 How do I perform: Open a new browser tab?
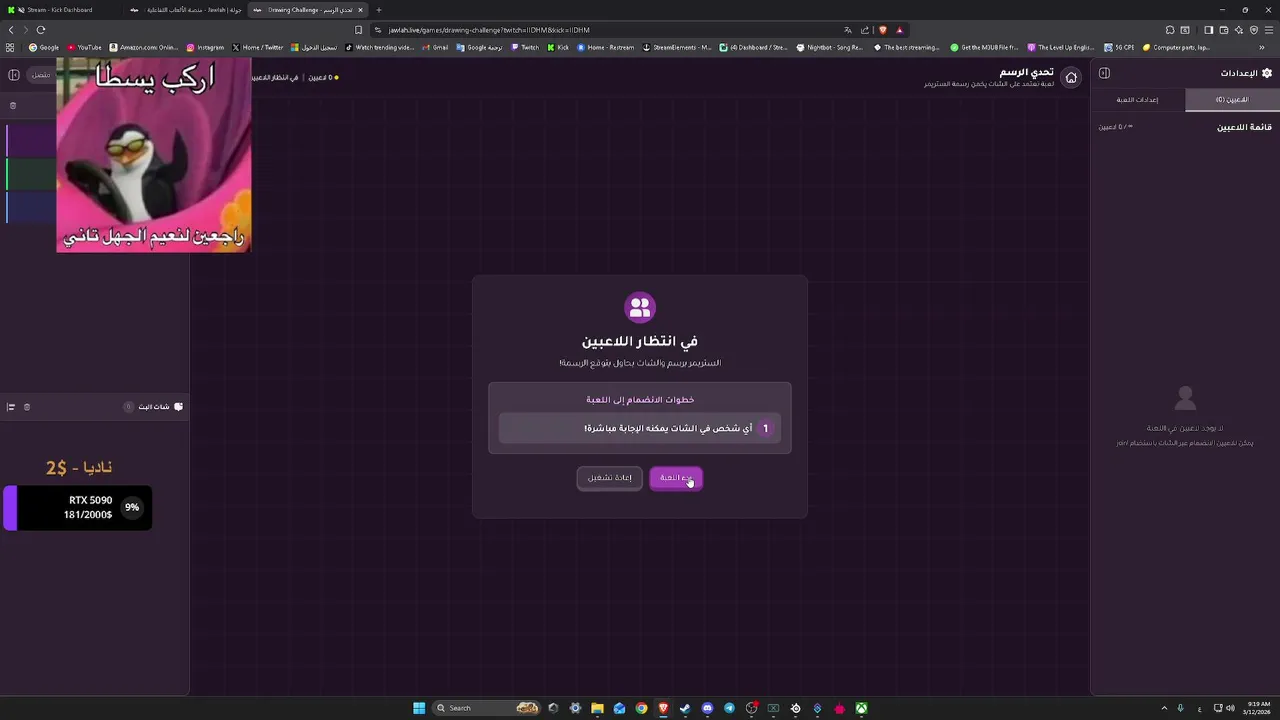click(378, 10)
